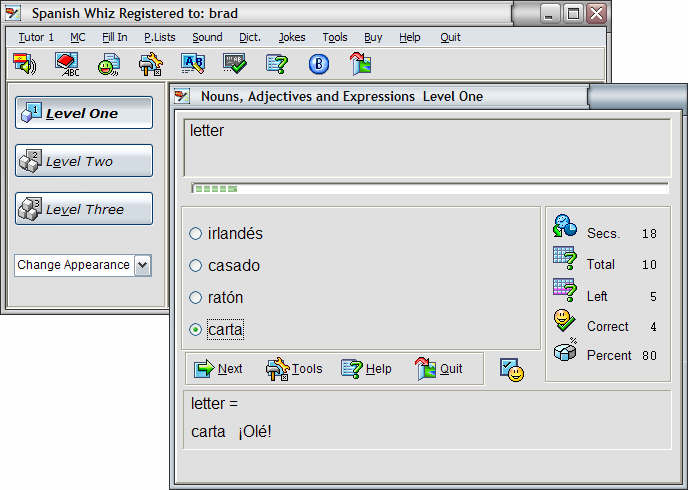Screen dimensions: 688x490
Task: Click the AB fill-in pencil toolbar icon
Action: 193,64
